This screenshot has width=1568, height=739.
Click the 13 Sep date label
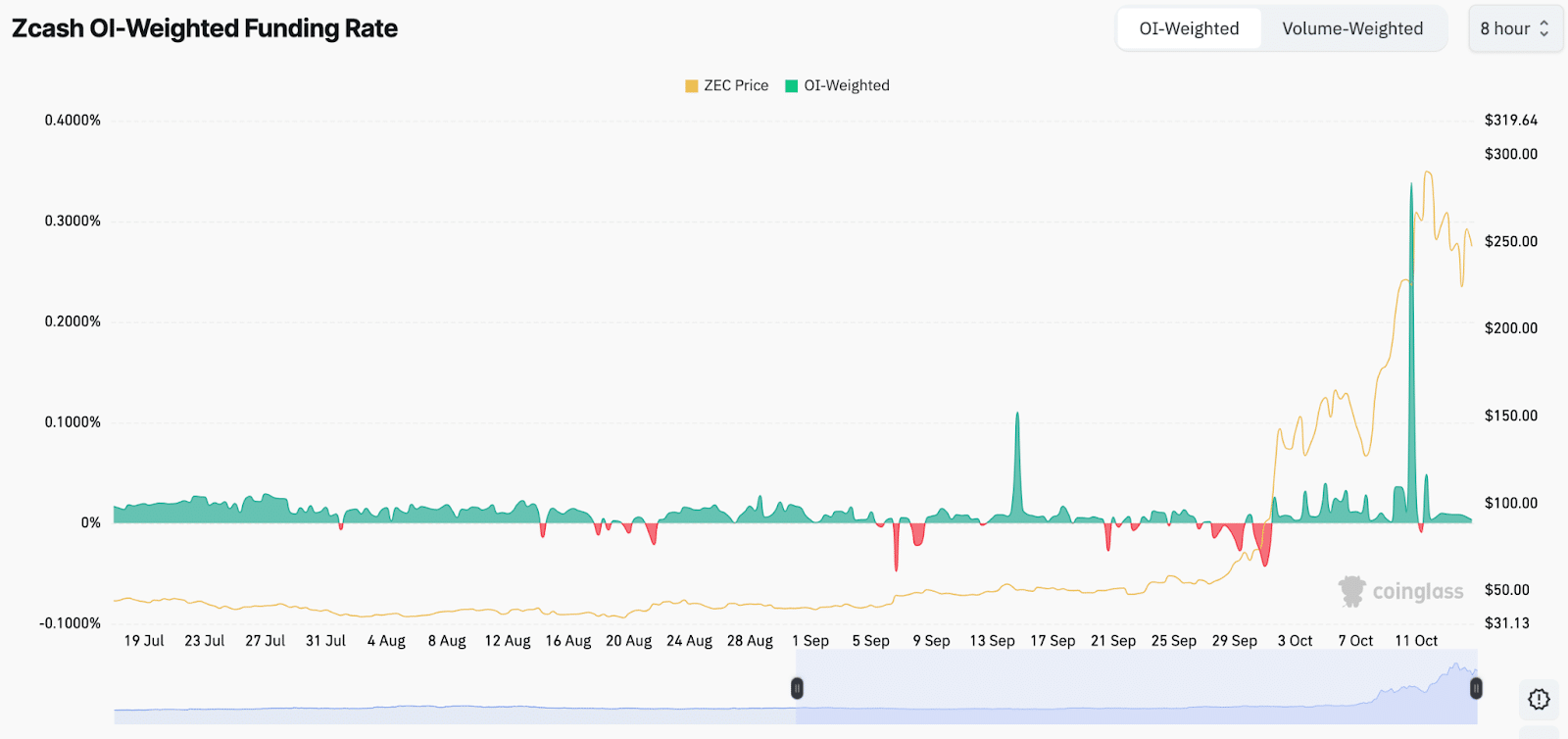[x=993, y=641]
